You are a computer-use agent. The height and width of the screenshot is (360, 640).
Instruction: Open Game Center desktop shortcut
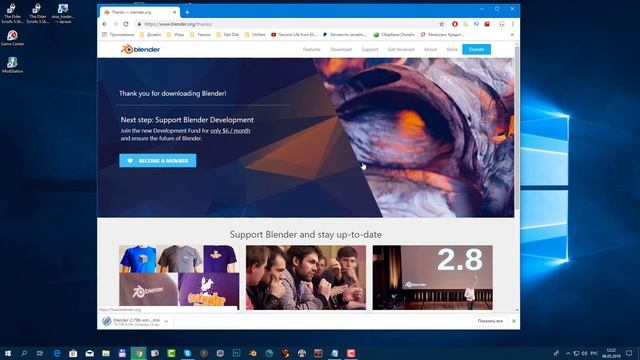pos(12,38)
